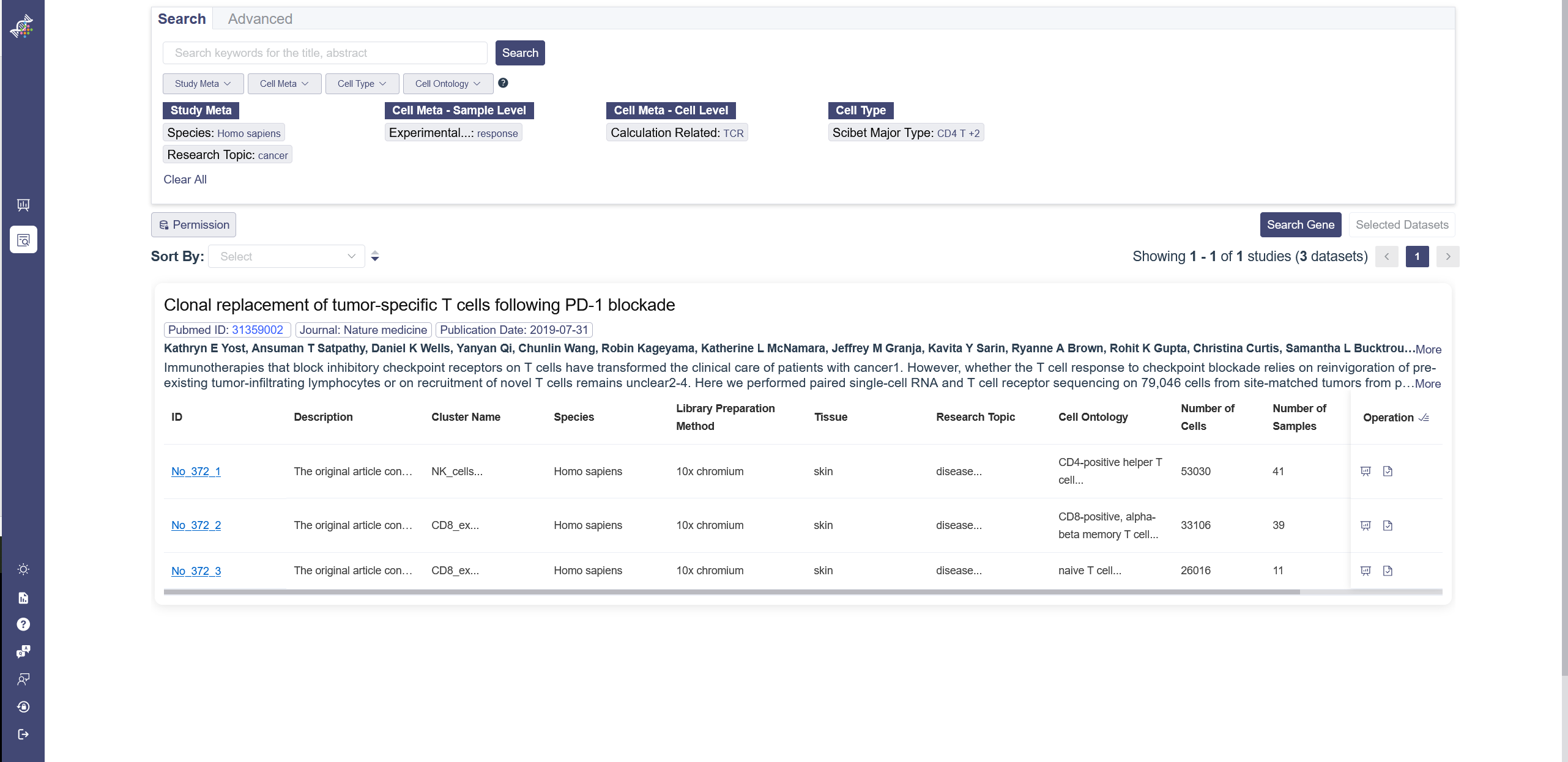This screenshot has width=1568, height=762.
Task: Click the keyword search input field
Action: pos(325,53)
